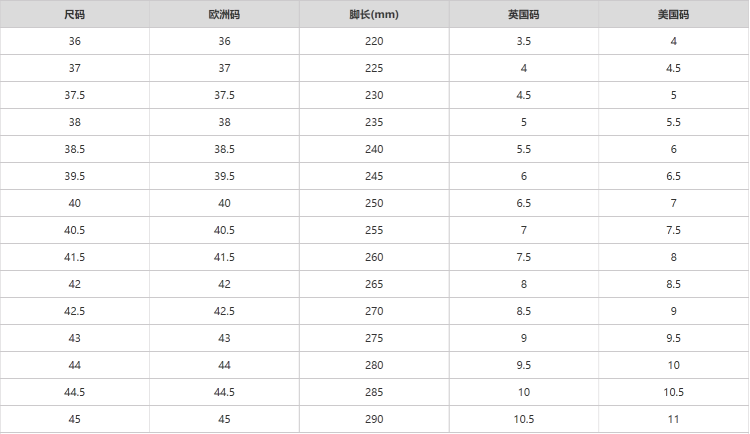Viewport: 750px width, 434px height.
Task: Select the 245 foot length cell
Action: 374,176
